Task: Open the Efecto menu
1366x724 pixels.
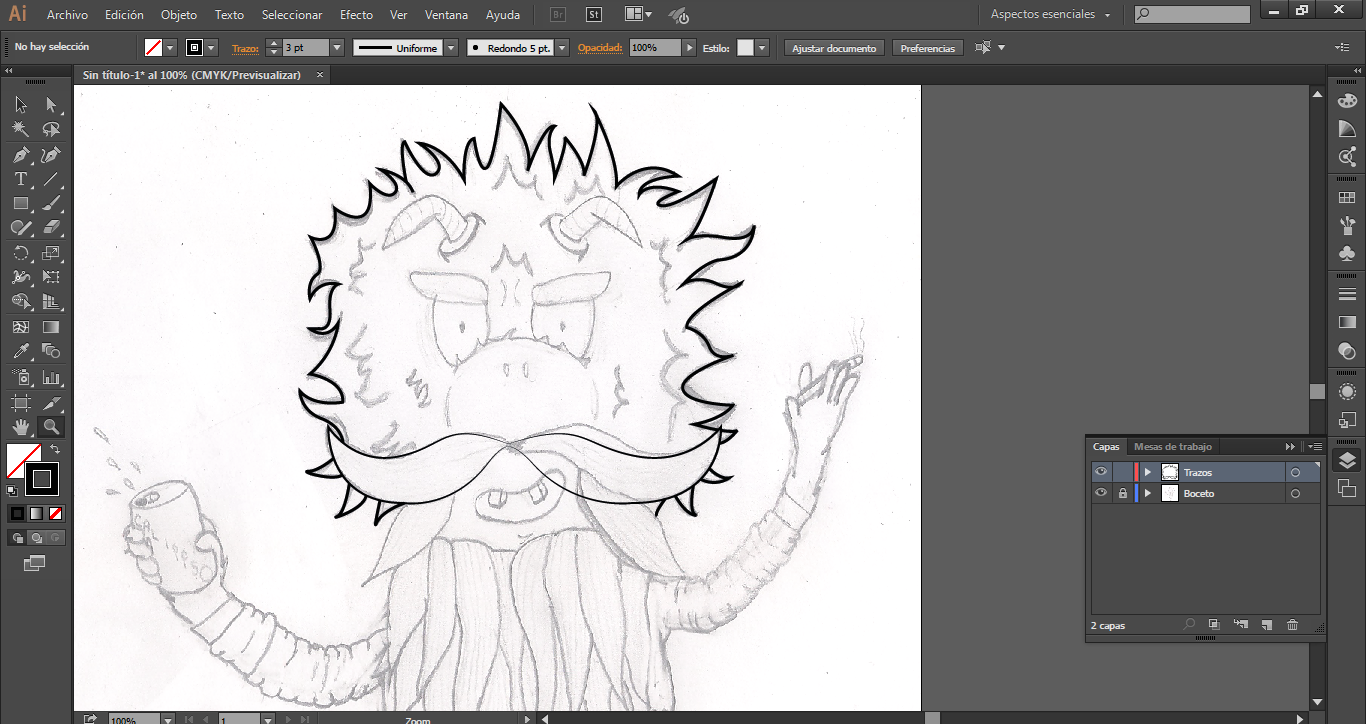Action: click(356, 15)
